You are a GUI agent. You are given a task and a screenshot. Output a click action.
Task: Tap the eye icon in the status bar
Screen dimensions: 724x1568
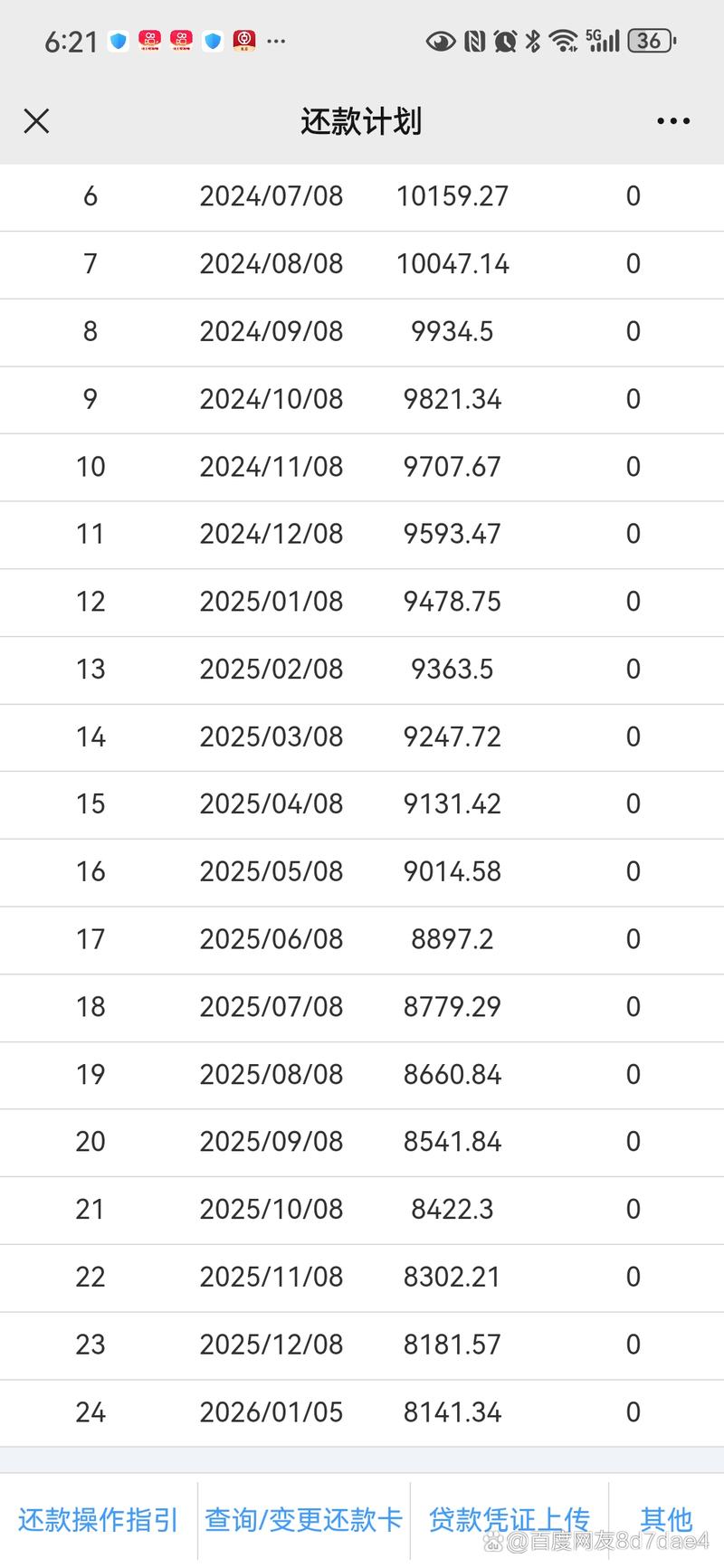point(441,41)
